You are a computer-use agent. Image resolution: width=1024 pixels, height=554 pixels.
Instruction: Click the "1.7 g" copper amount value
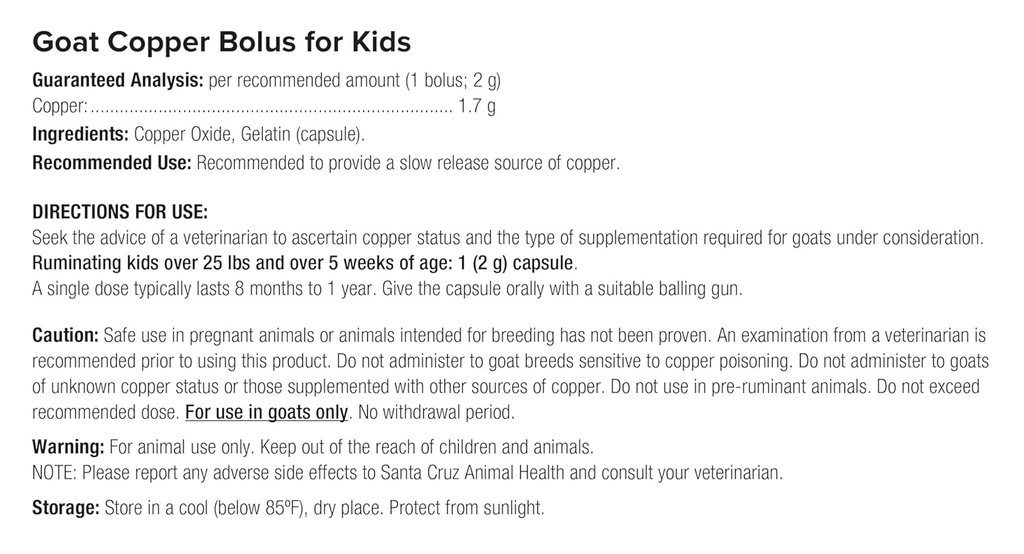click(x=477, y=106)
